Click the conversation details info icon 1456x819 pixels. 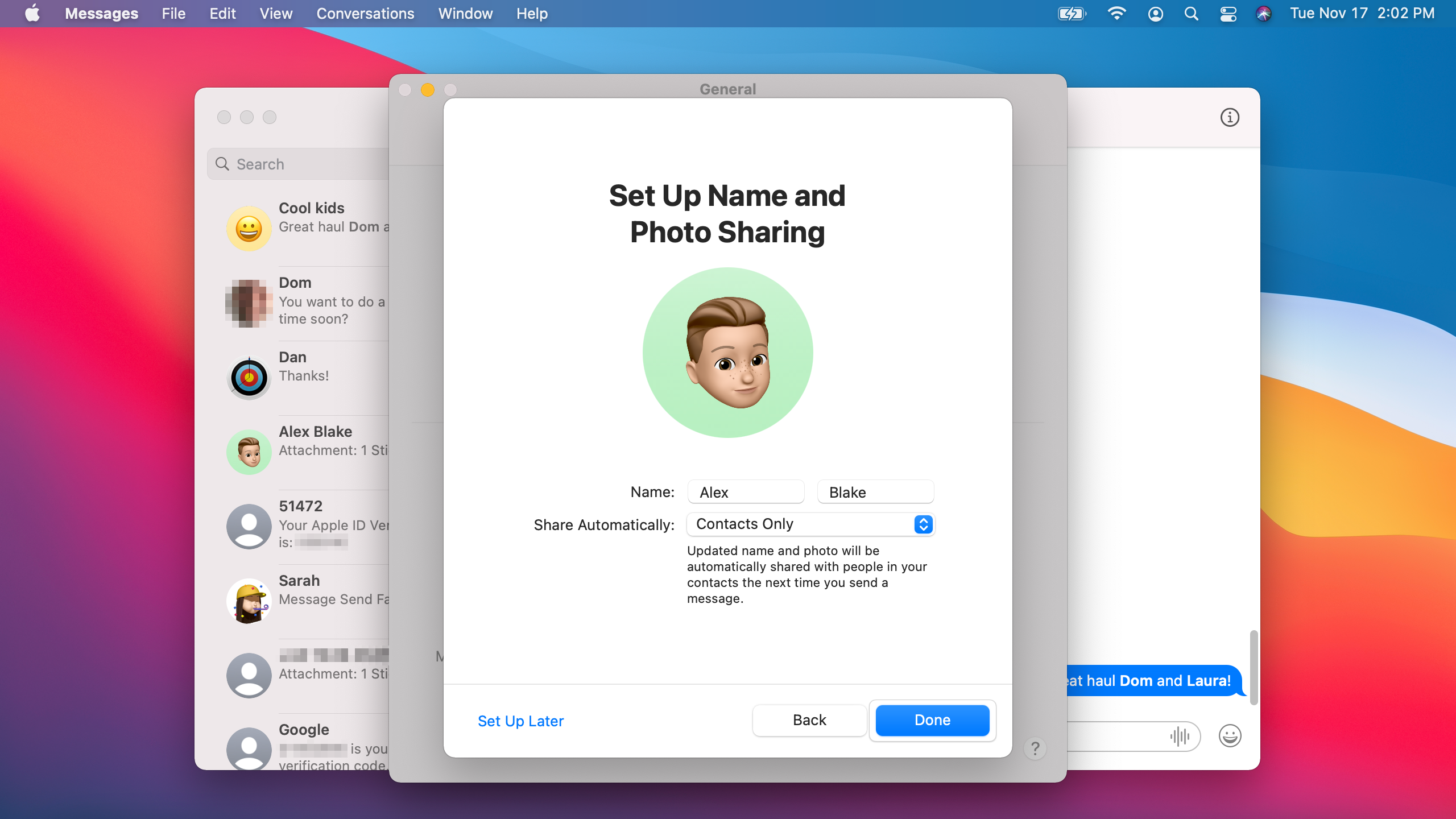point(1230,117)
